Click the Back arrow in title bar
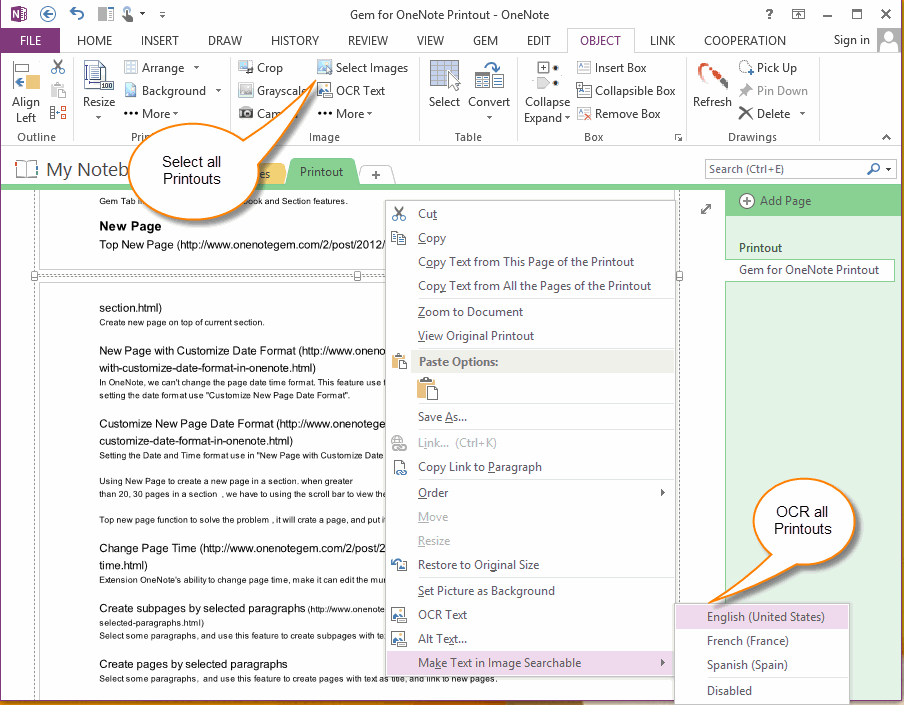This screenshot has width=904, height=705. 48,14
